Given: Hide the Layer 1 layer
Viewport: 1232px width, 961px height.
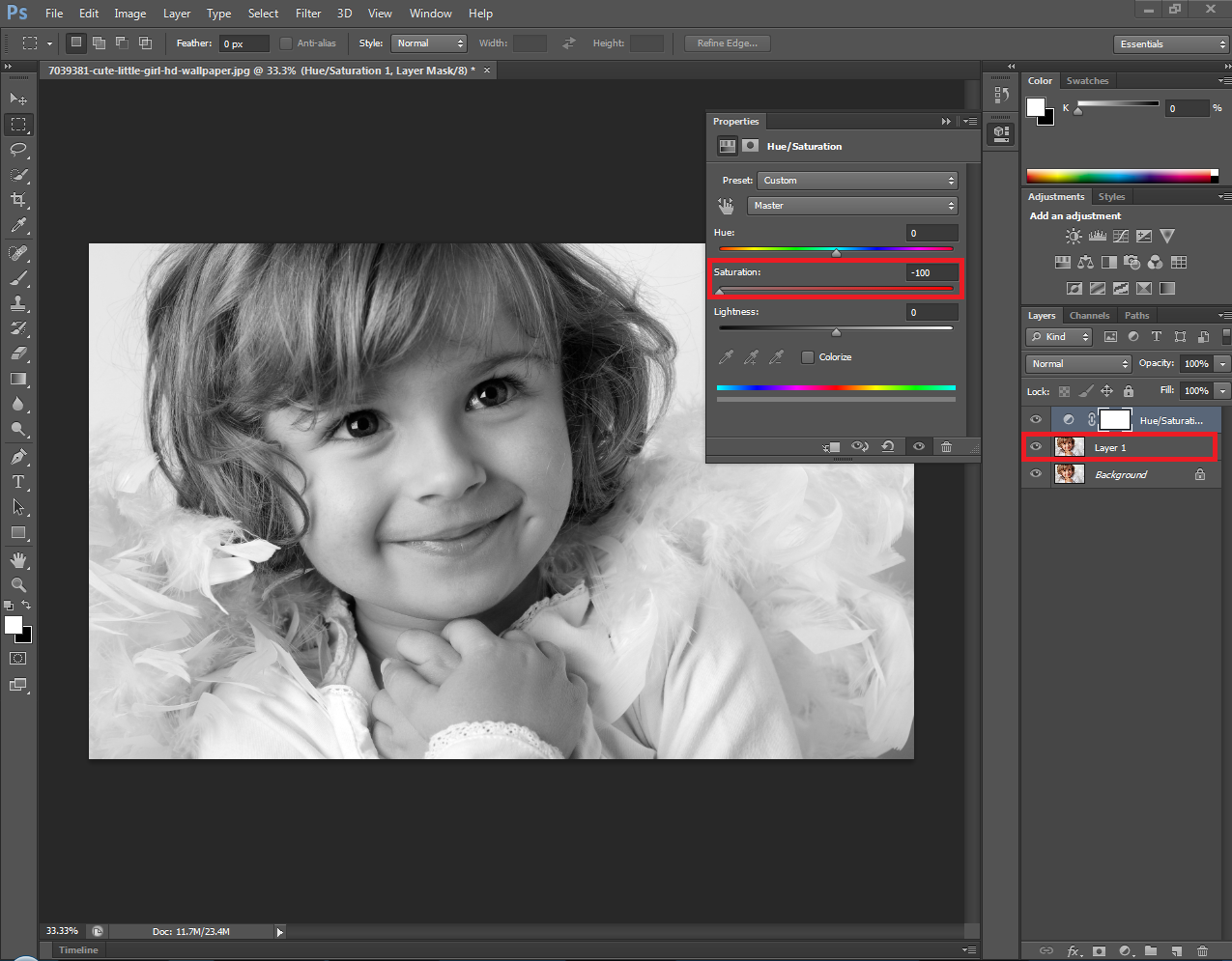Looking at the screenshot, I should click(1036, 446).
